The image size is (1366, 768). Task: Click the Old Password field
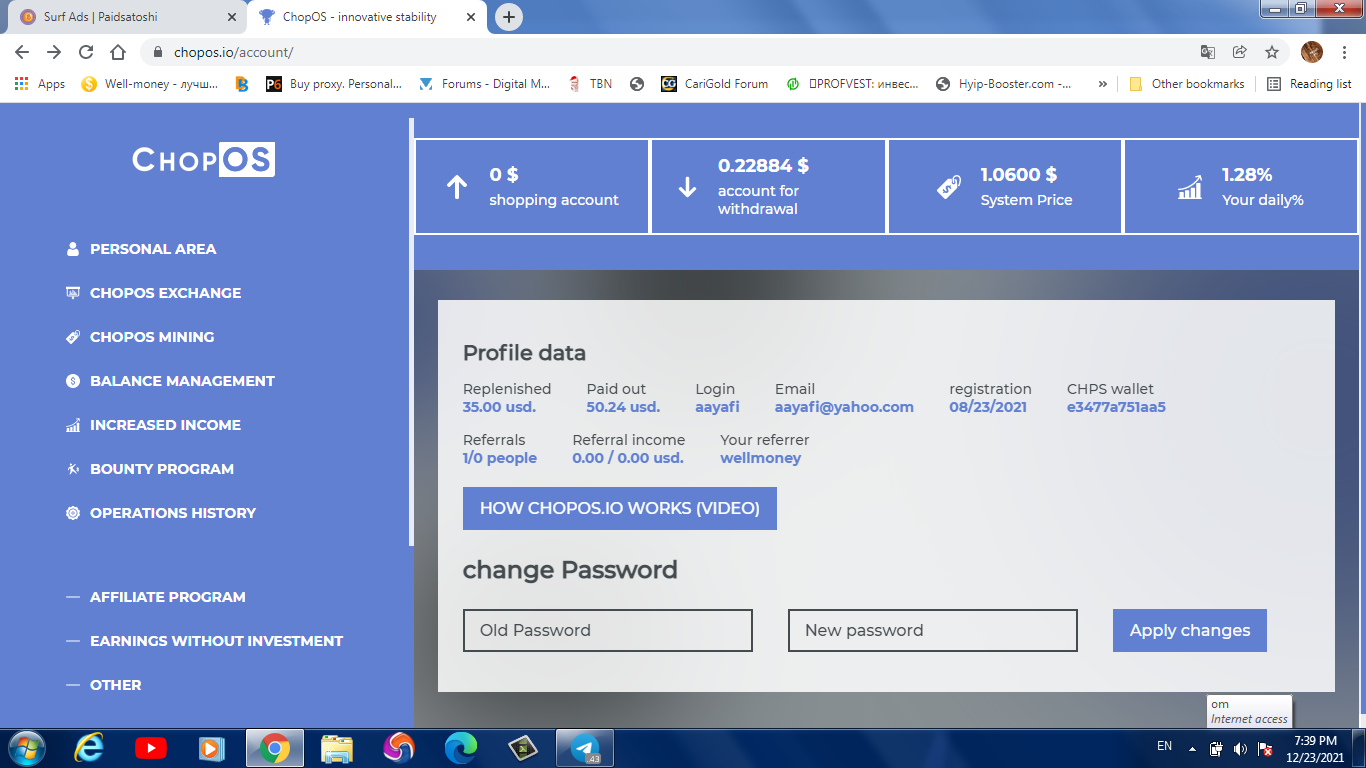(608, 631)
